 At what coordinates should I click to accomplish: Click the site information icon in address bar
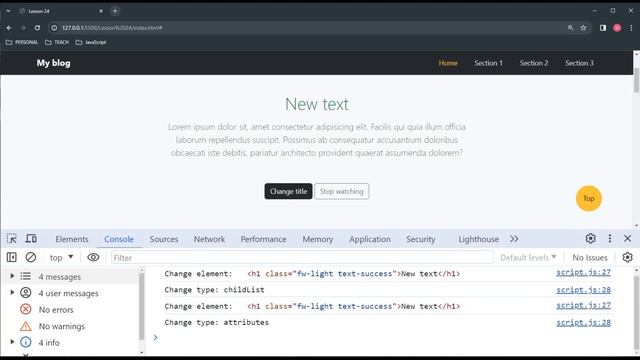(54, 28)
